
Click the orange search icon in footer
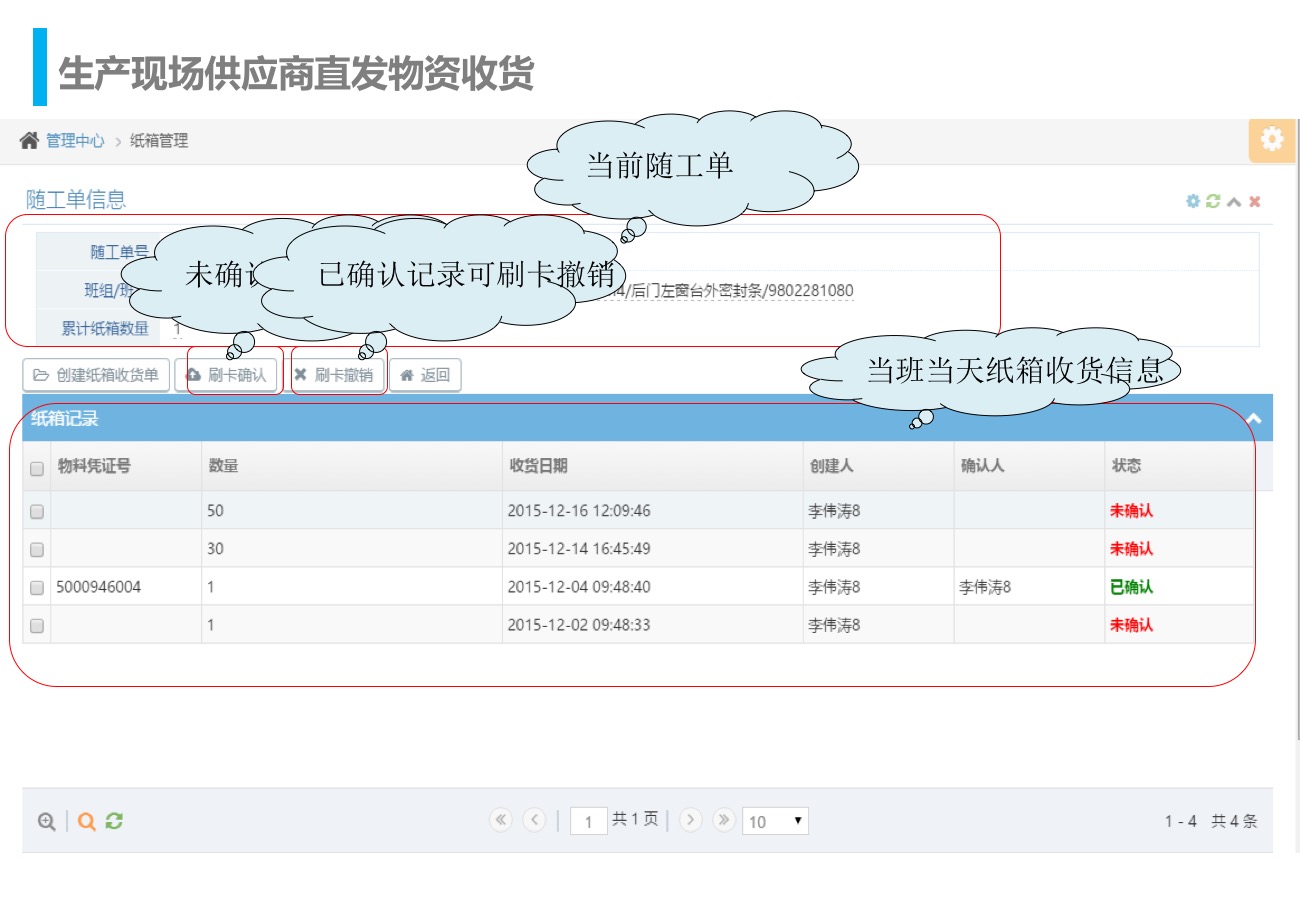87,821
